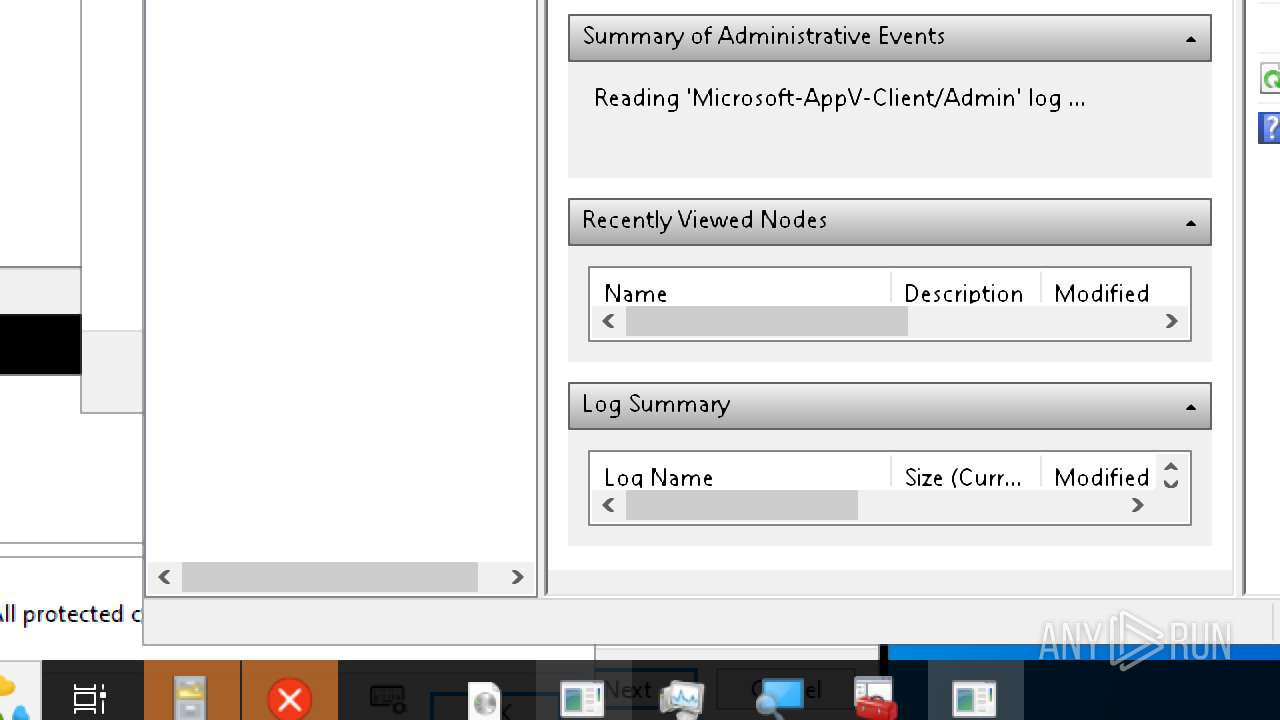1280x720 pixels.
Task: Click left arrow of tree pane scrollbar
Action: [x=164, y=577]
